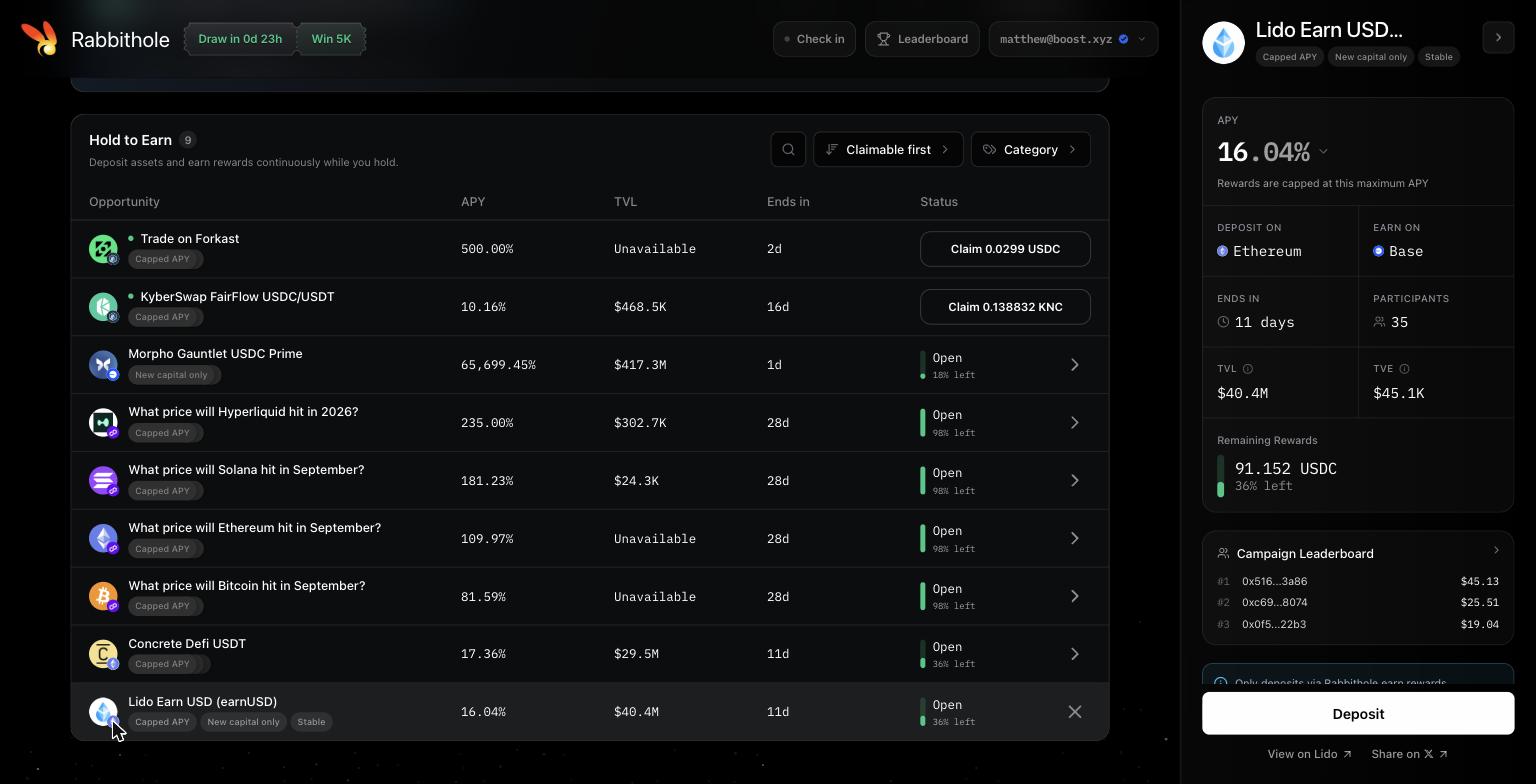
Task: Click the participants icon beside 35
Action: click(x=1379, y=322)
